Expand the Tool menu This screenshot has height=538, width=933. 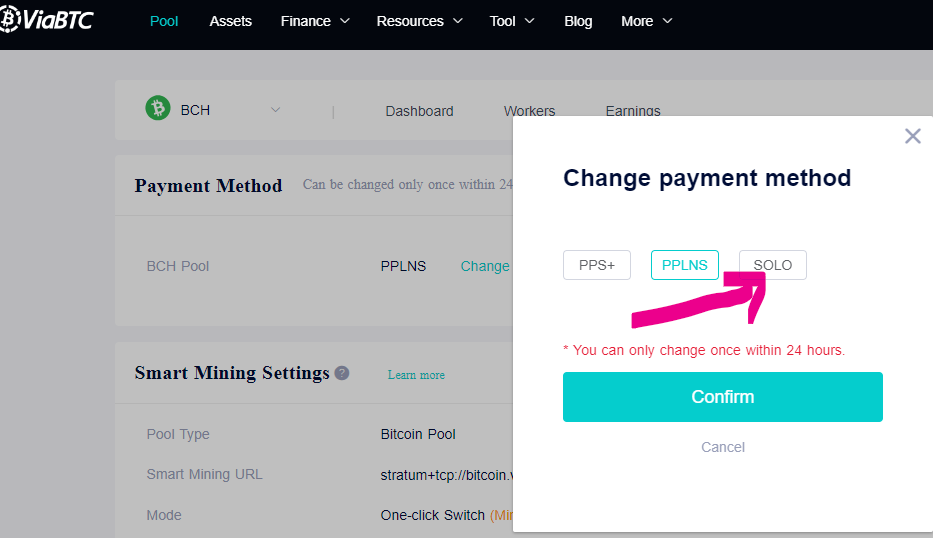512,21
